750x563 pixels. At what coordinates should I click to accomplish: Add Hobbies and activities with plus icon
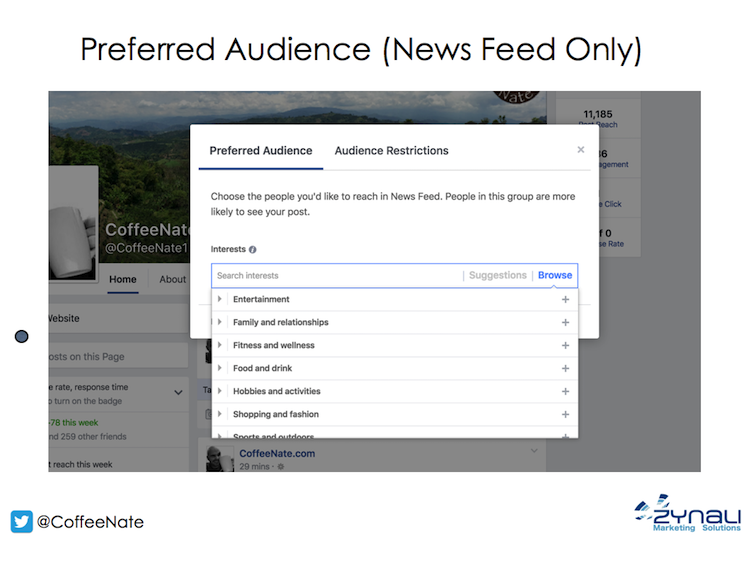click(x=565, y=391)
